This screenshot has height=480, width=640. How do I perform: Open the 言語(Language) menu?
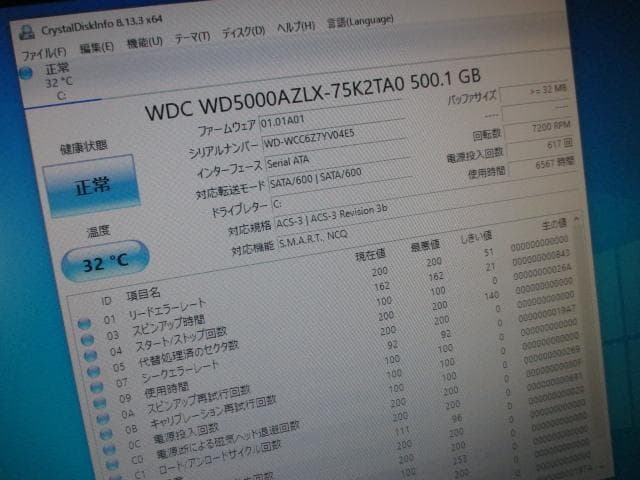[x=360, y=21]
